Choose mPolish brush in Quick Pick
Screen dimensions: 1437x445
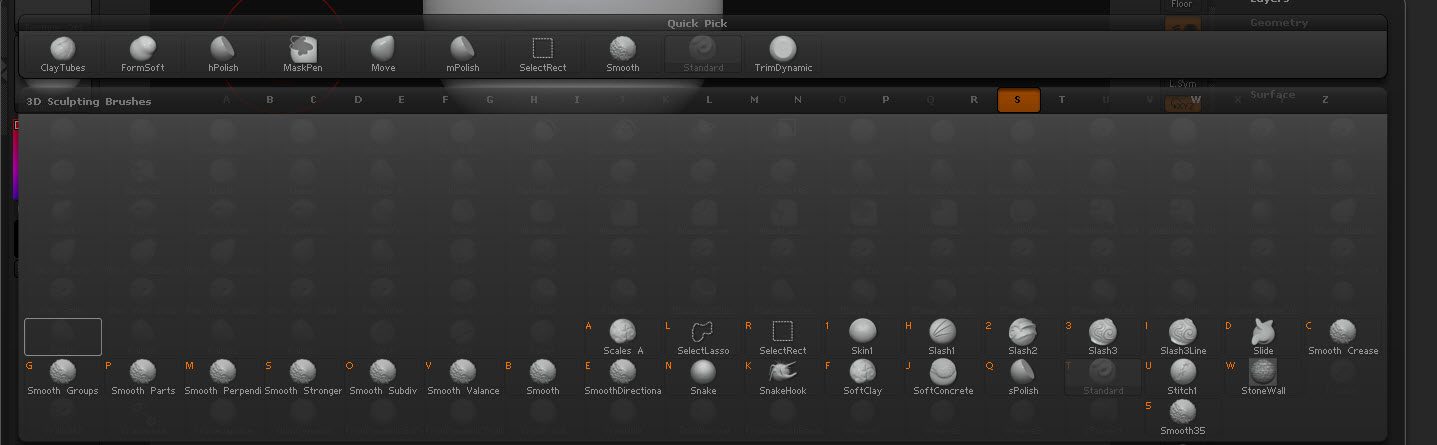click(463, 54)
